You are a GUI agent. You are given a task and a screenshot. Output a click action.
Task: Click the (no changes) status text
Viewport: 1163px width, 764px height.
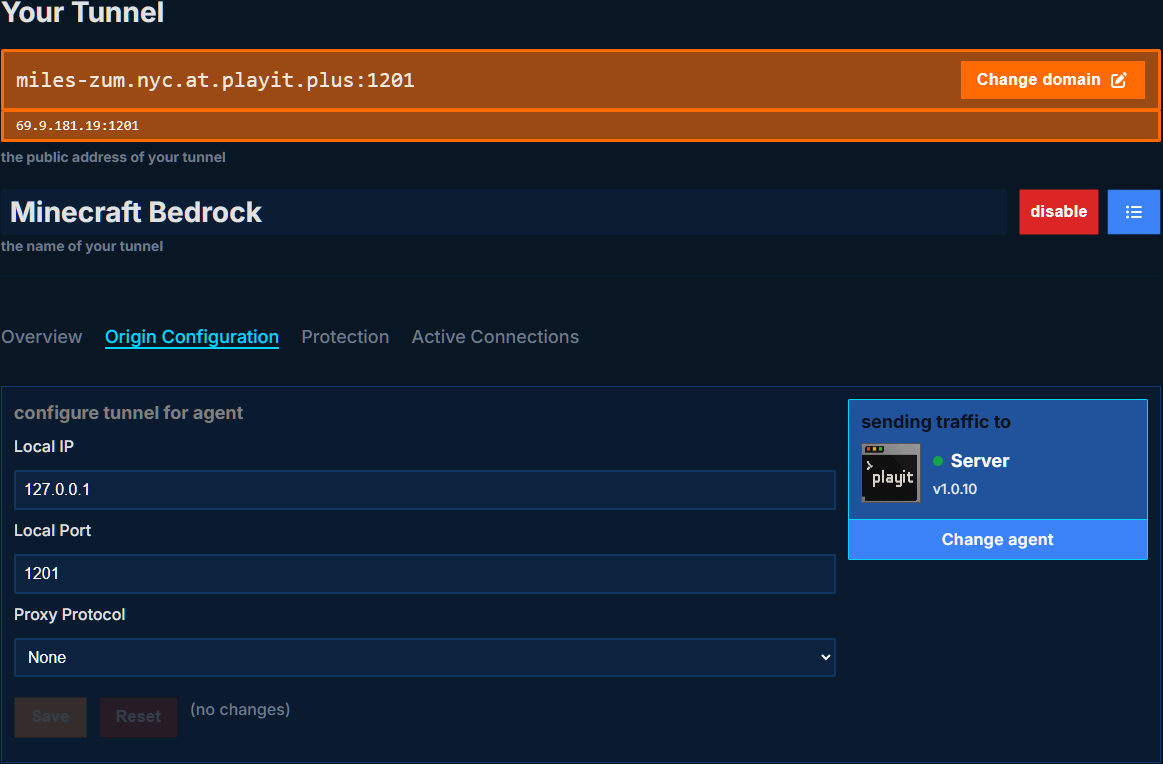(240, 710)
